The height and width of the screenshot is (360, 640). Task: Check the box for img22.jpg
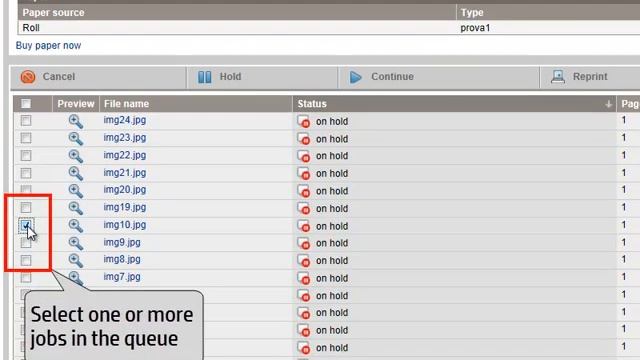[26, 156]
